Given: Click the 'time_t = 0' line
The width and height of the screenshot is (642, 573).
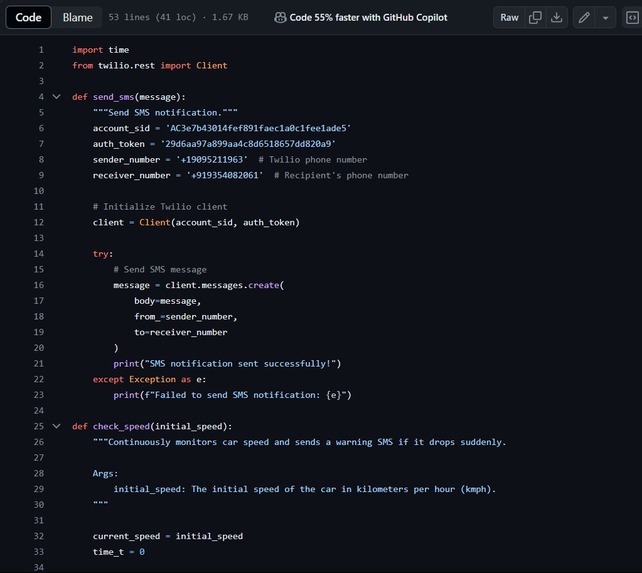Looking at the screenshot, I should click(118, 552).
